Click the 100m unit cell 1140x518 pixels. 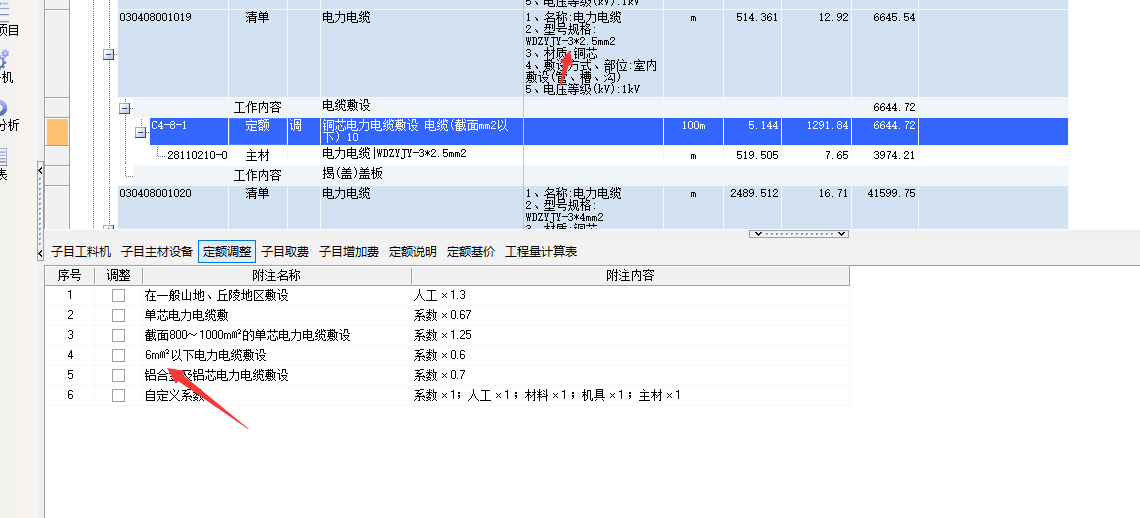click(x=693, y=132)
